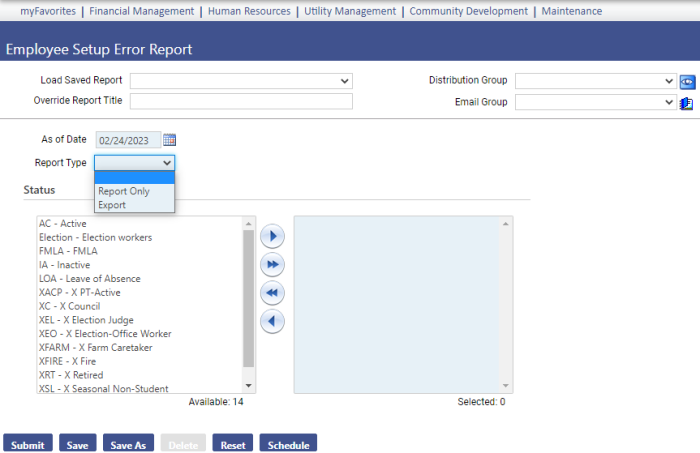Open the As of Date calendar picker
The height and width of the screenshot is (453, 700).
pos(170,140)
